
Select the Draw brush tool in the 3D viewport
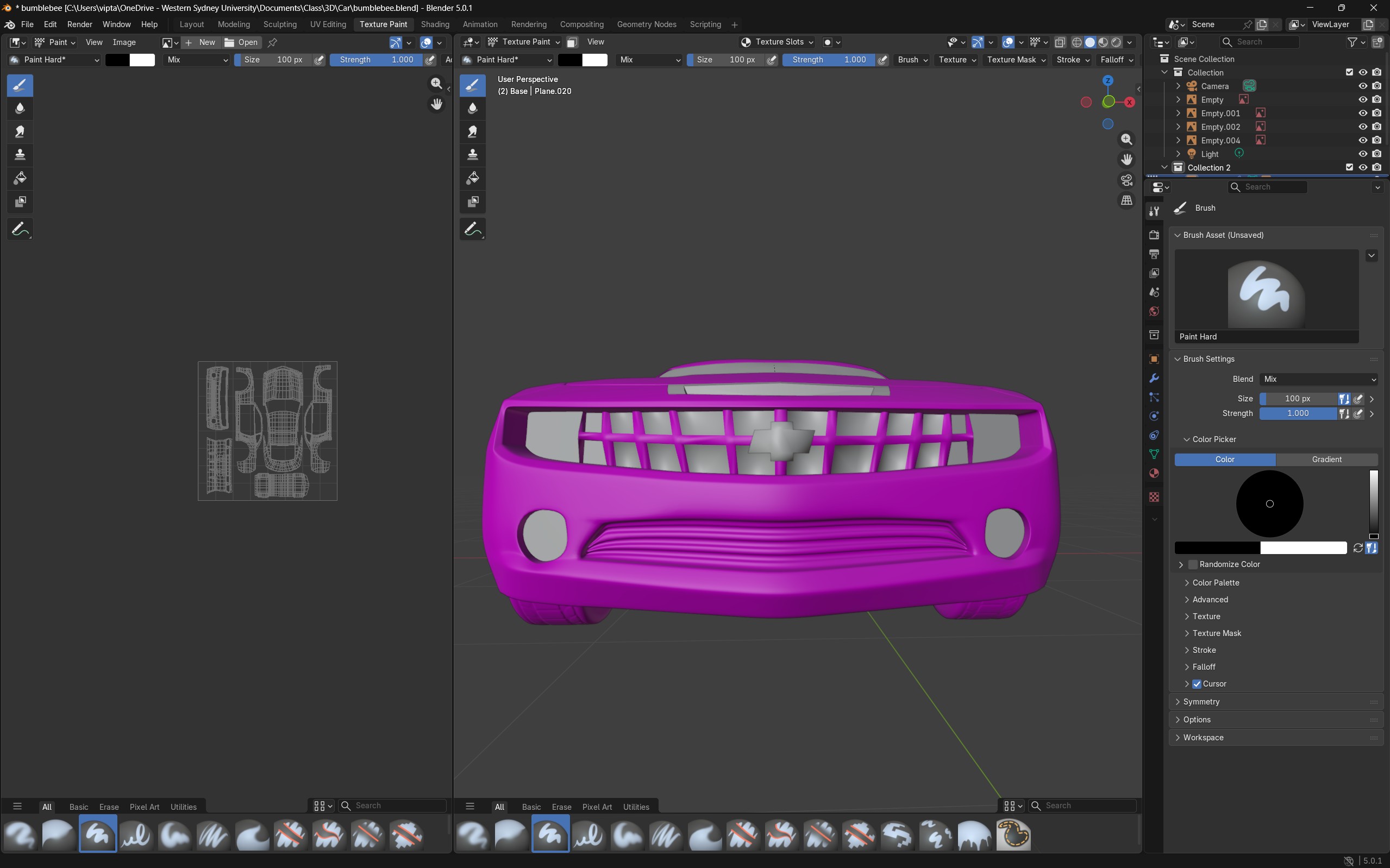(473, 85)
